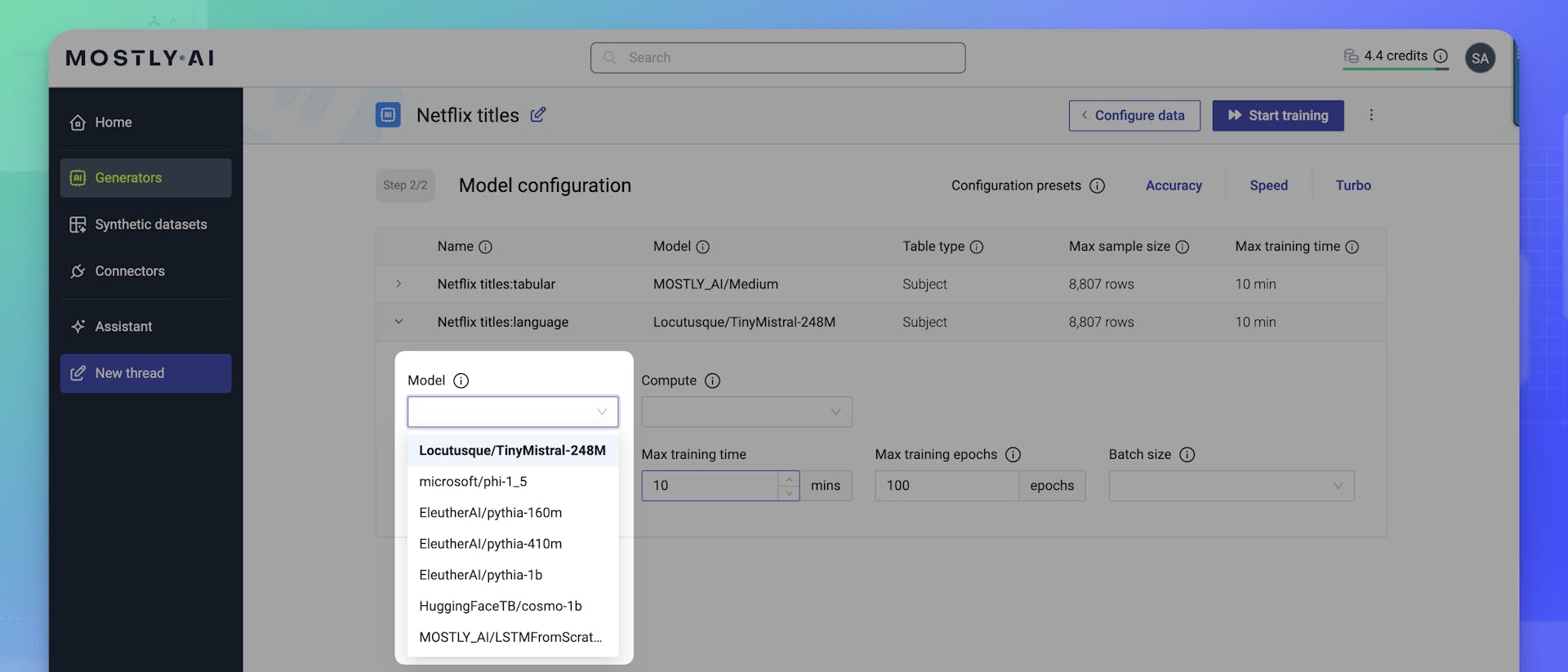
Task: Focus the Search field
Action: coord(777,58)
